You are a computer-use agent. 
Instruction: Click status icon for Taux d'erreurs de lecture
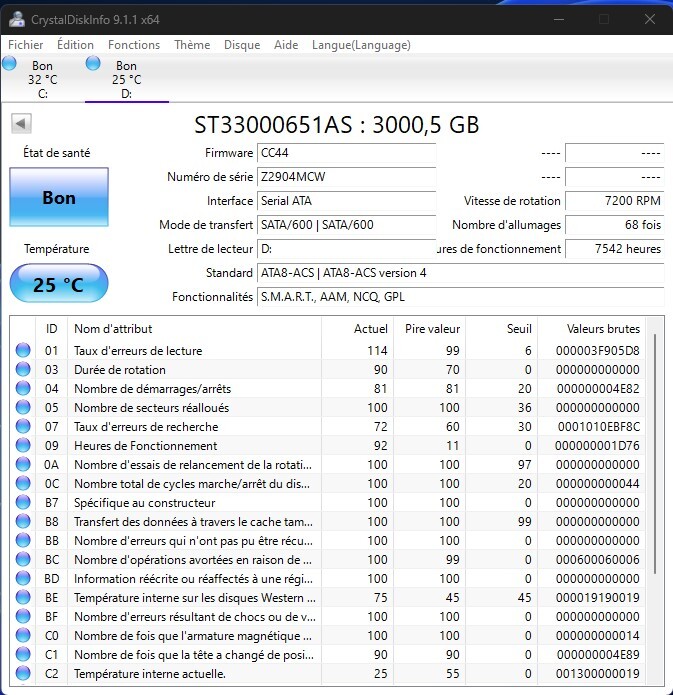22,351
